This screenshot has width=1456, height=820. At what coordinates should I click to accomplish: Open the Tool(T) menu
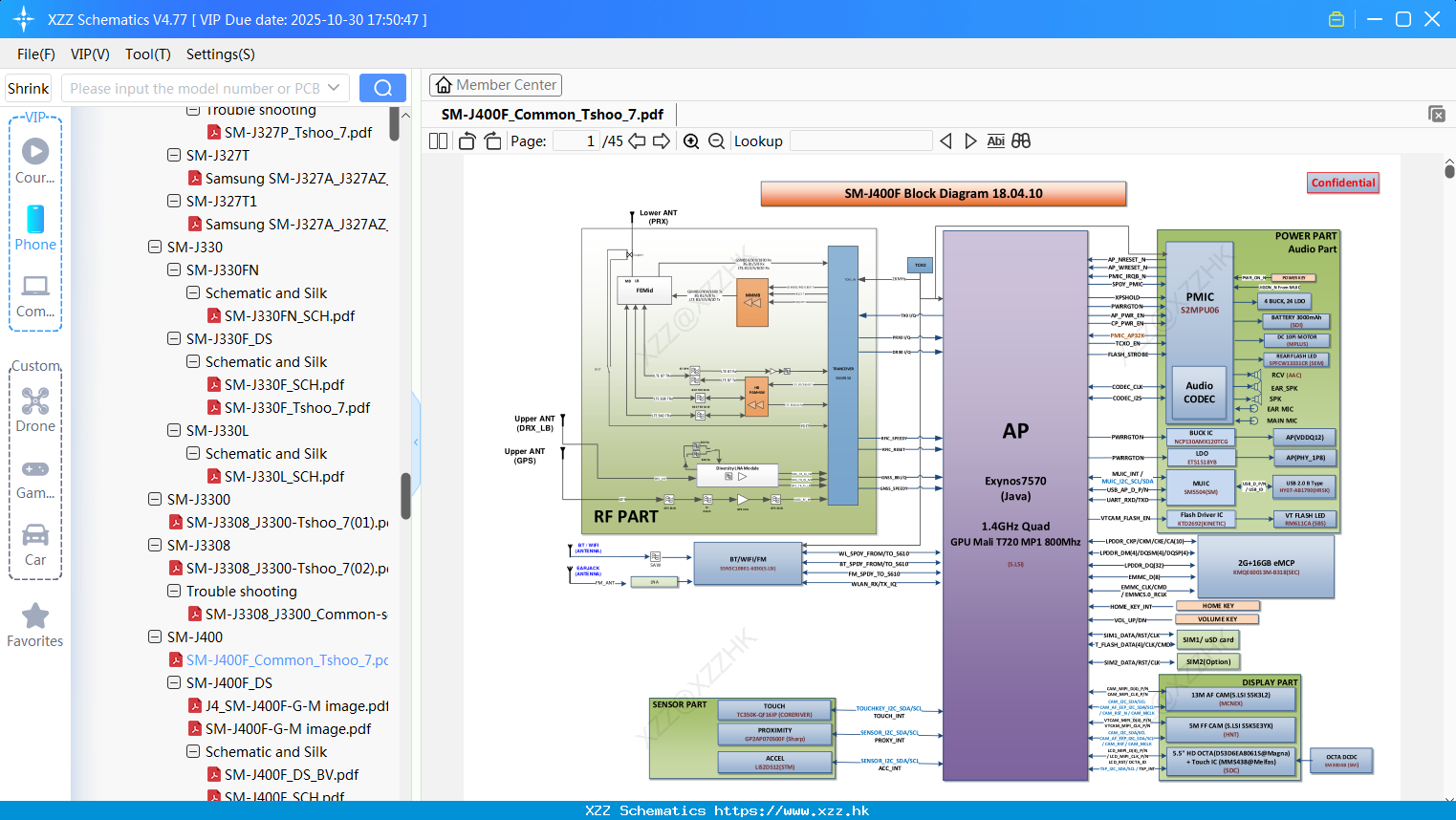tap(148, 54)
